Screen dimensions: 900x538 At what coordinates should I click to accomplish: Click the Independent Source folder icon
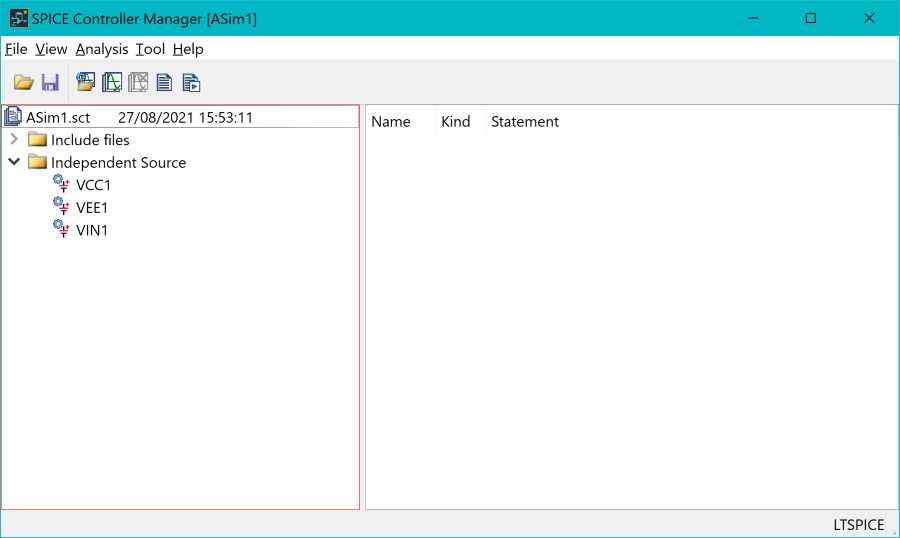pyautogui.click(x=37, y=162)
